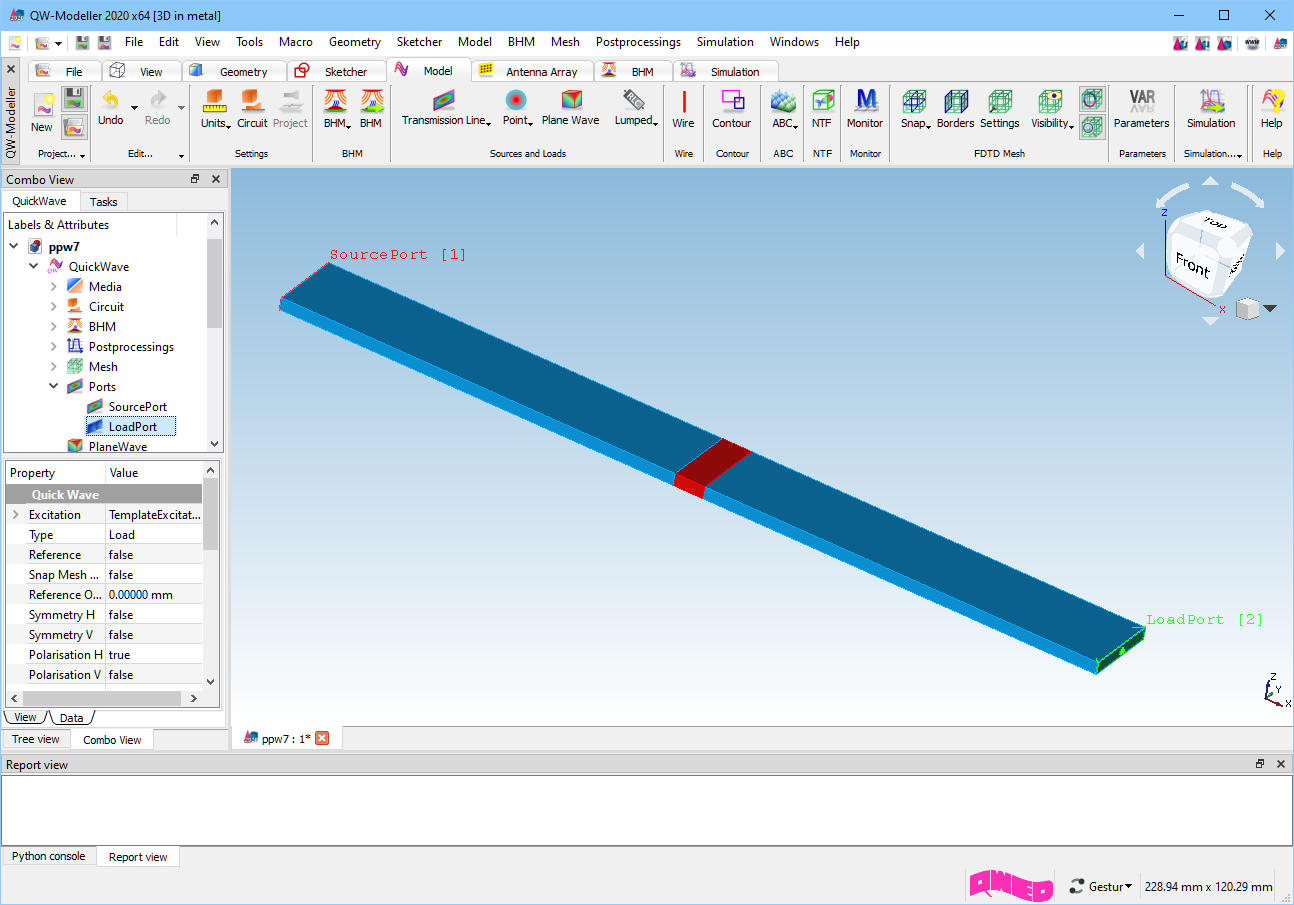This screenshot has width=1294, height=905.
Task: Click the mesh Borders icon
Action: [956, 101]
